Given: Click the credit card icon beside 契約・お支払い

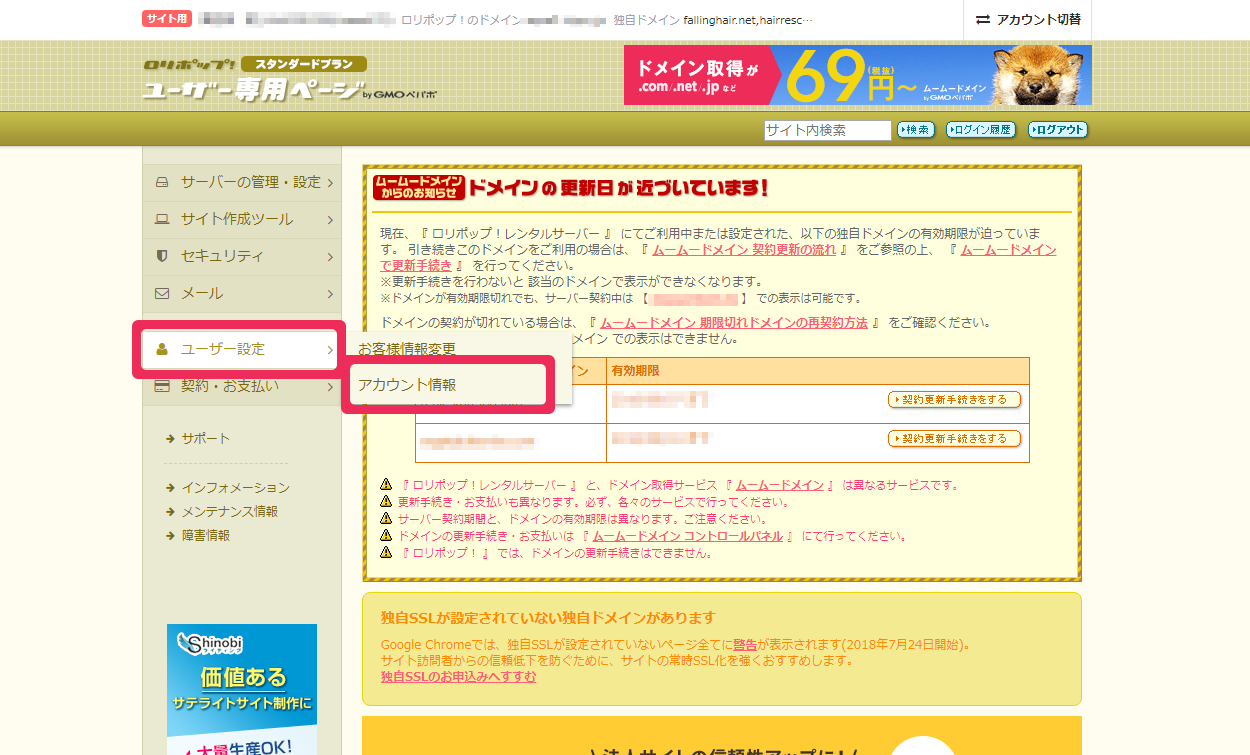Looking at the screenshot, I should coord(162,387).
